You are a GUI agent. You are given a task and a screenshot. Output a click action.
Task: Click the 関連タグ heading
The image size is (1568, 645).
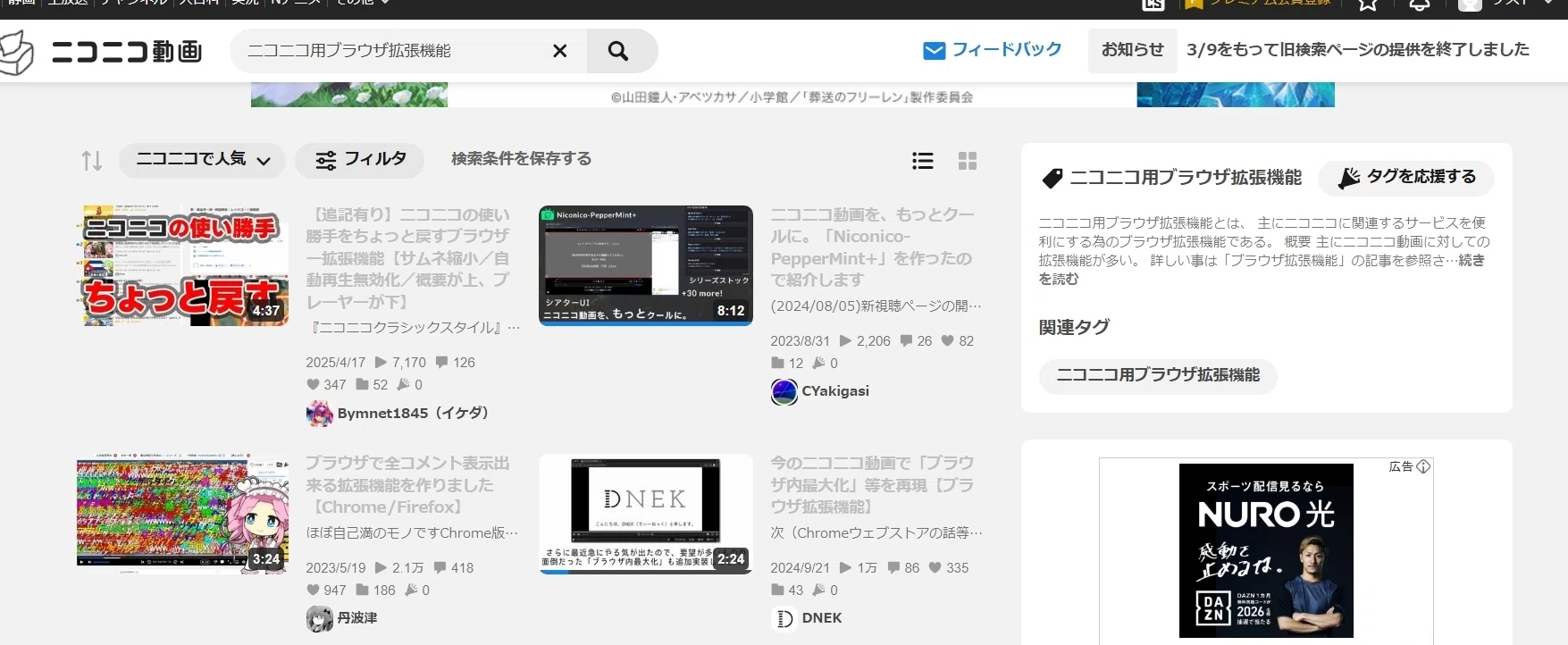click(x=1074, y=328)
